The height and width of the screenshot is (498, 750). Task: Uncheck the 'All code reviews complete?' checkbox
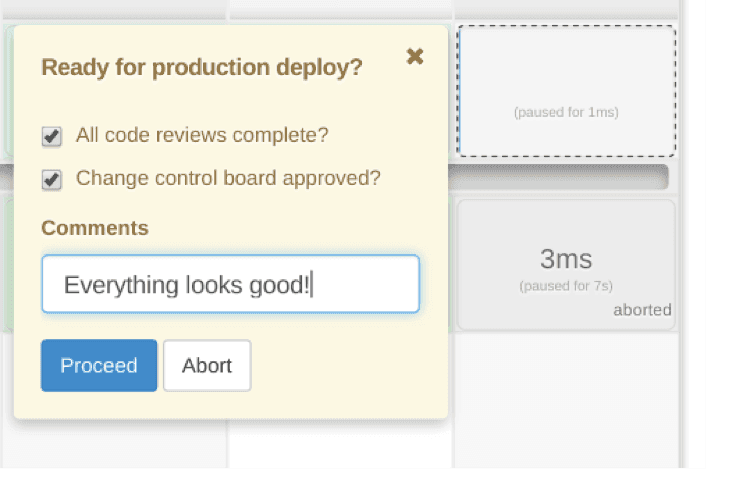pyautogui.click(x=51, y=136)
